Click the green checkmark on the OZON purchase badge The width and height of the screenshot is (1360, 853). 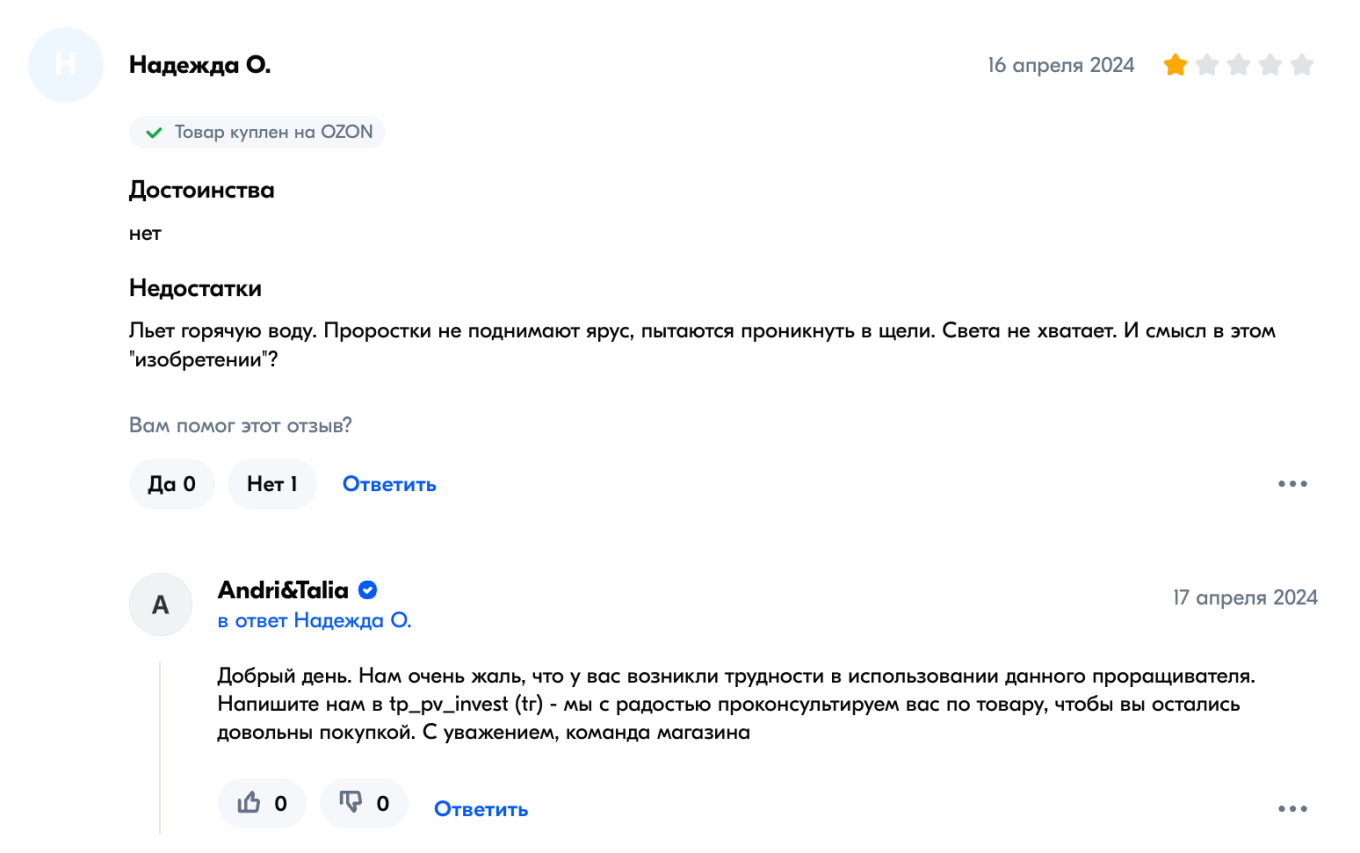coord(153,131)
